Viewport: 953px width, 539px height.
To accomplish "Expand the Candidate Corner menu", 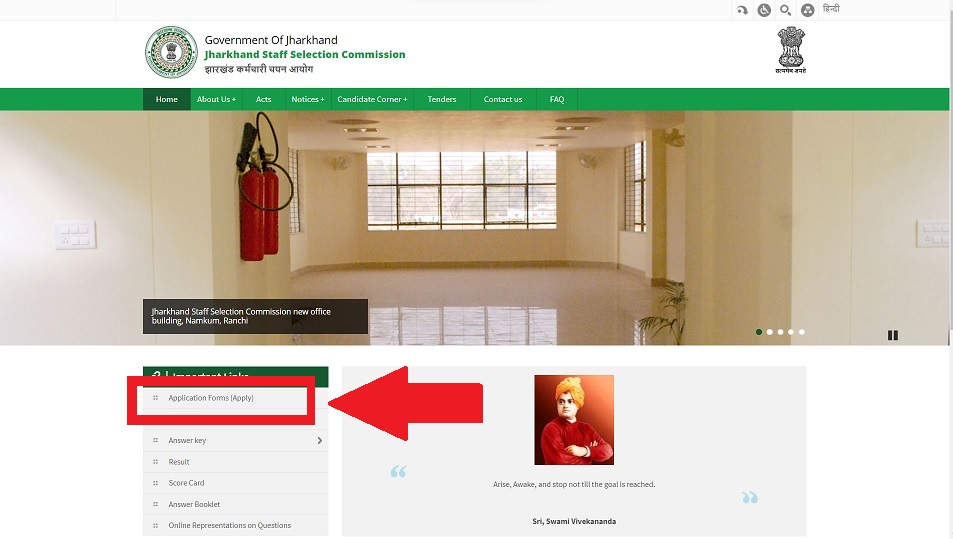I will (x=372, y=99).
